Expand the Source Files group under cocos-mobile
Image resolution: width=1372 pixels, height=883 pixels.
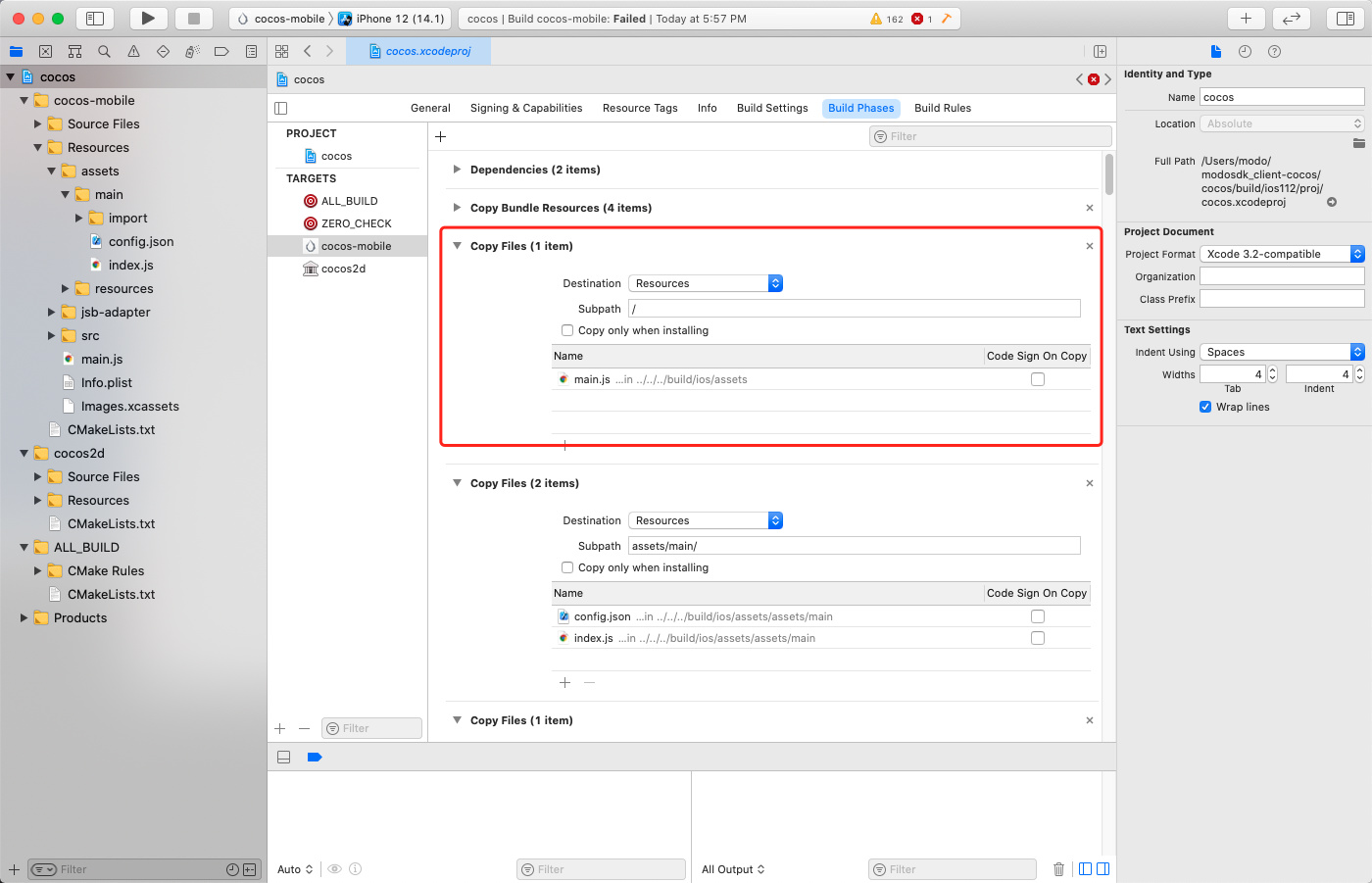tap(38, 123)
